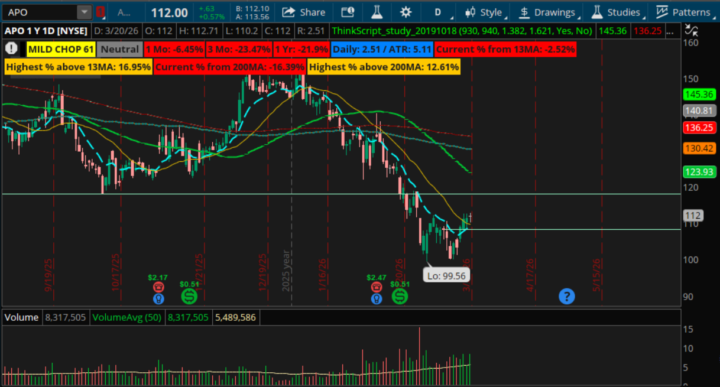Click the red symbol link icon

[x=100, y=12]
